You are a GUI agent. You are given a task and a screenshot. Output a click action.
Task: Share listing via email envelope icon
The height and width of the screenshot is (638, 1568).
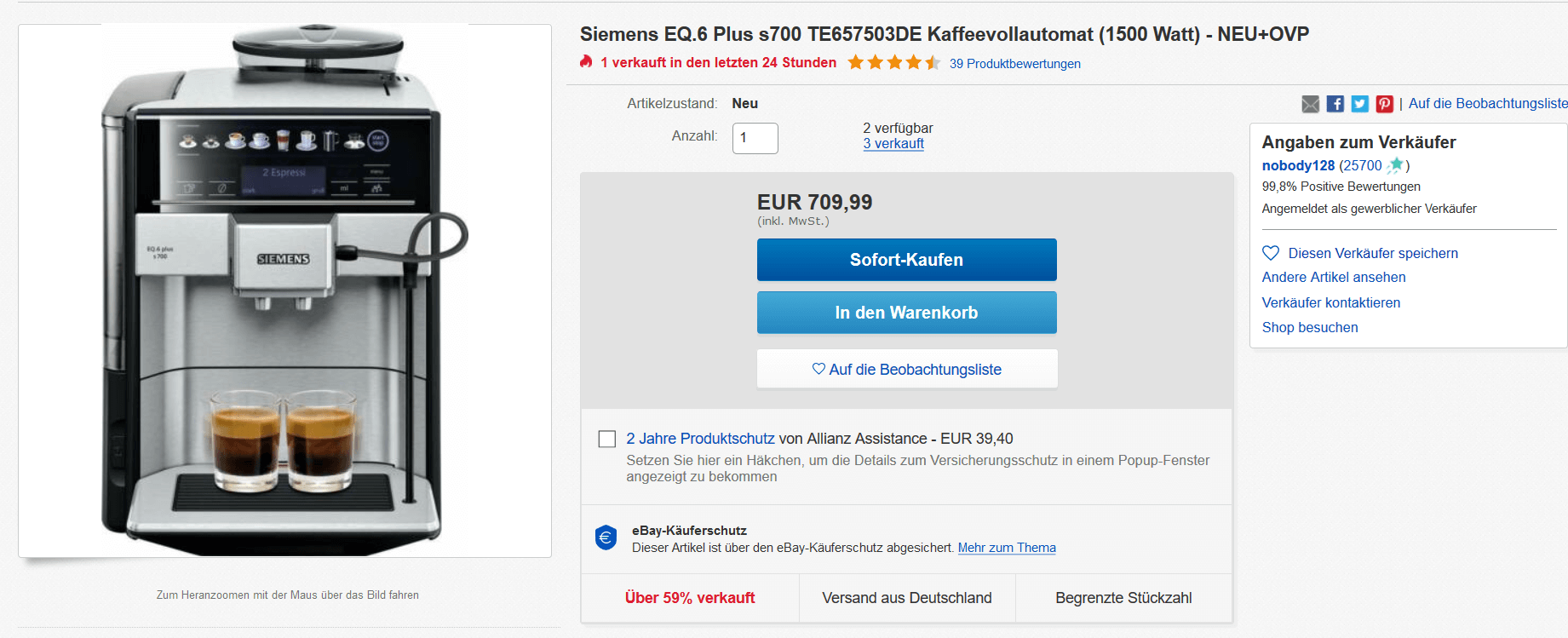(x=1310, y=104)
